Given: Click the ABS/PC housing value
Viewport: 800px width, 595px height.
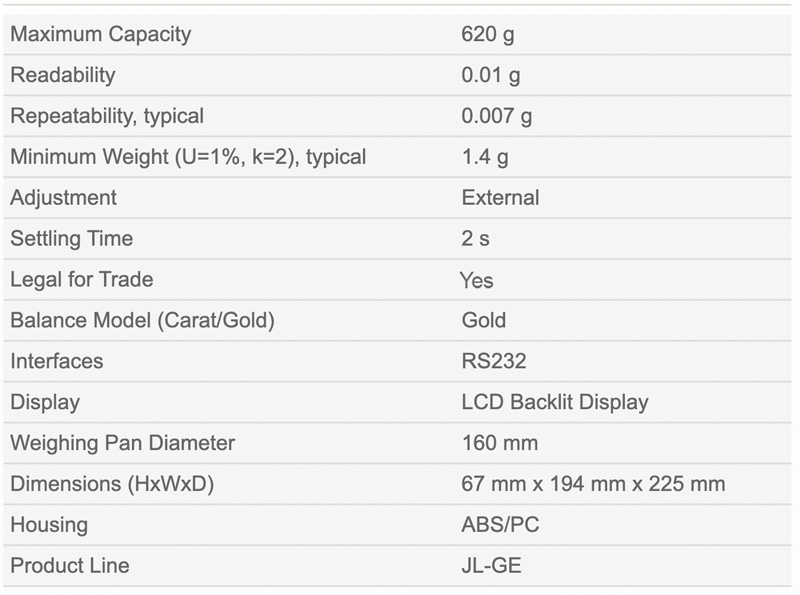Looking at the screenshot, I should (x=501, y=524).
